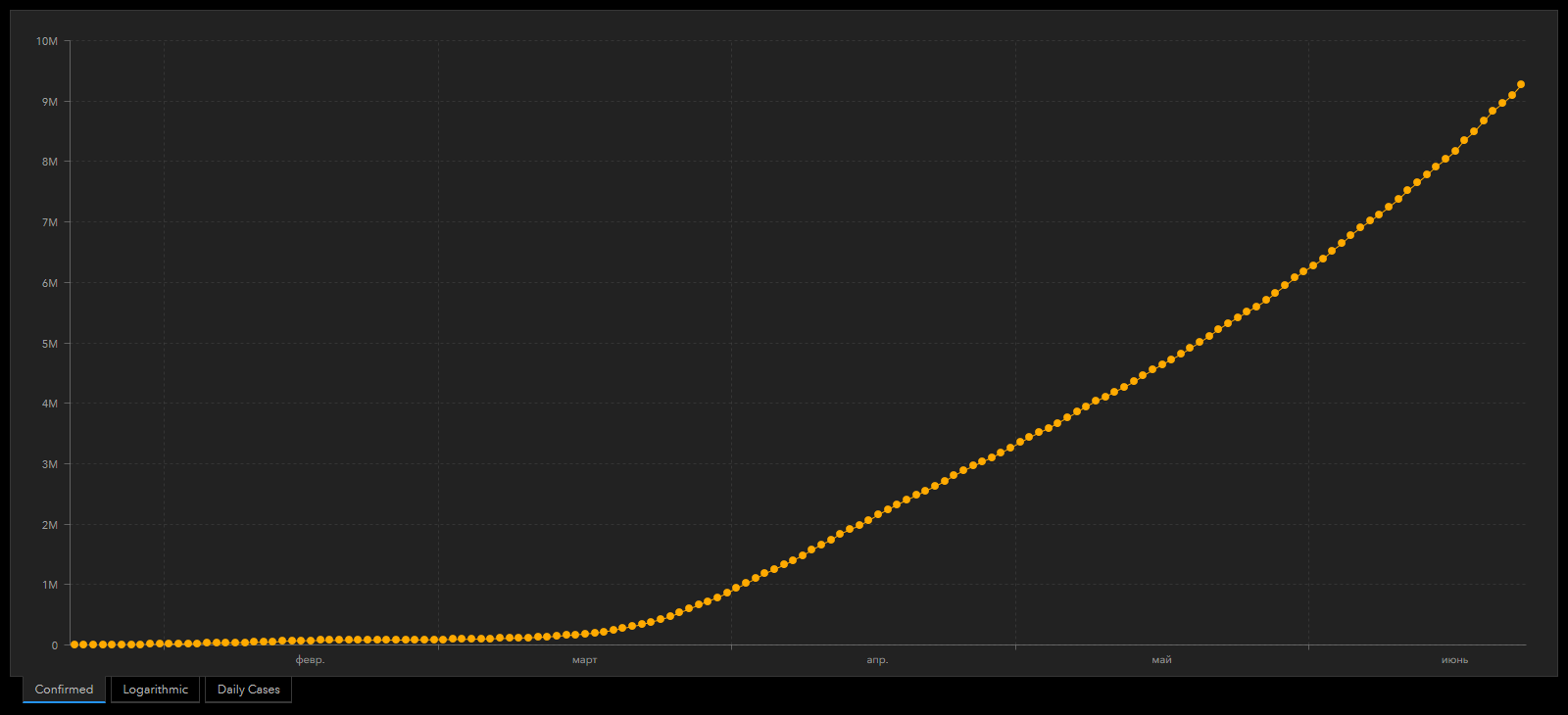Click the 9M y-axis label
Viewport: 1568px width, 715px height.
tap(49, 102)
